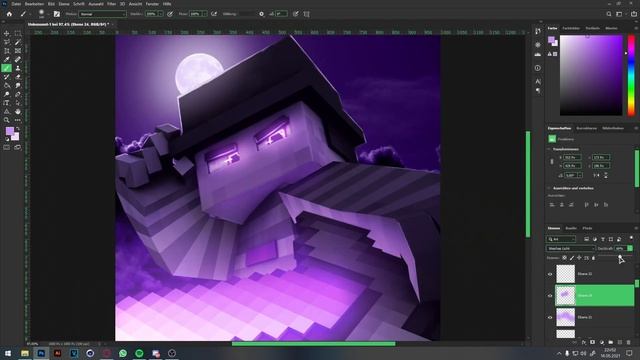Open the Fenster menu
This screenshot has height=360, width=640.
(152, 4)
